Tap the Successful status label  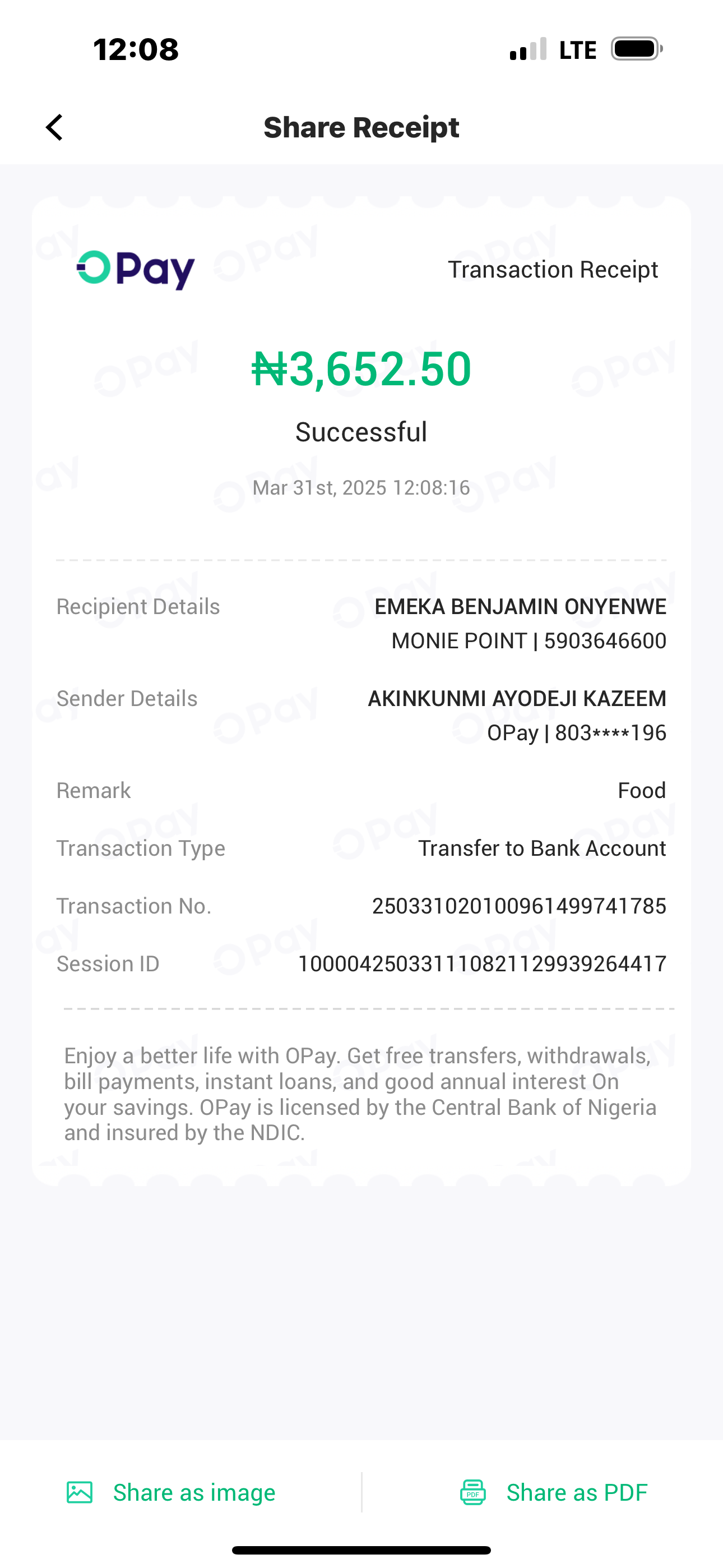(x=361, y=432)
